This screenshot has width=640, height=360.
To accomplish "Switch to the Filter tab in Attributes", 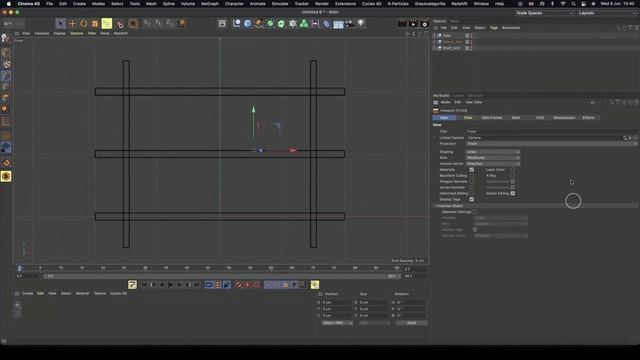I will click(468, 118).
